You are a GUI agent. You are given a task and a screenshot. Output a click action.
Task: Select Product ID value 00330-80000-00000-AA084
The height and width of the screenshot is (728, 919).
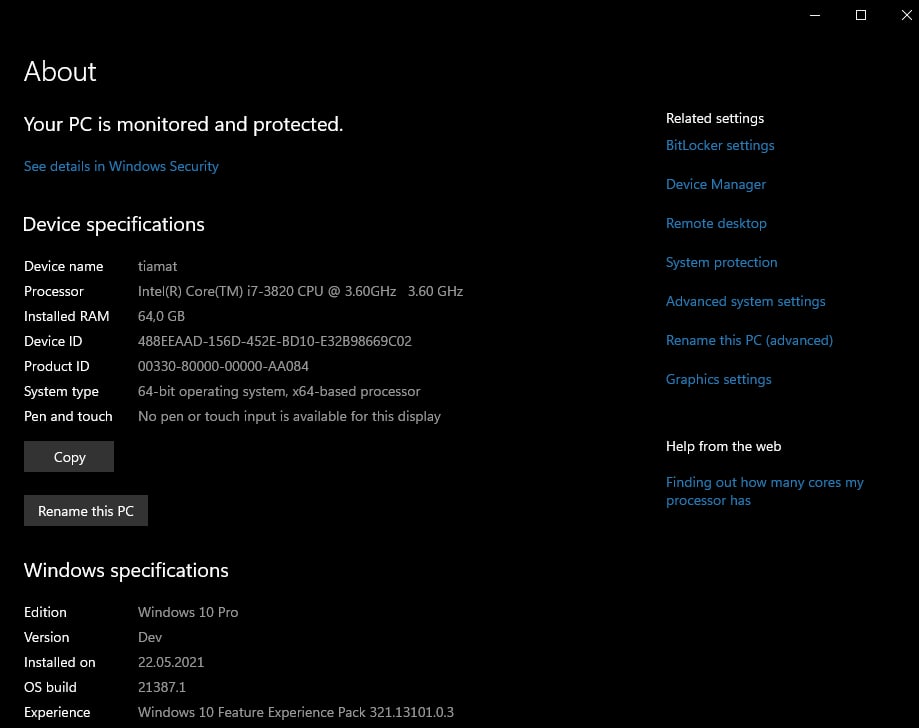(x=223, y=366)
